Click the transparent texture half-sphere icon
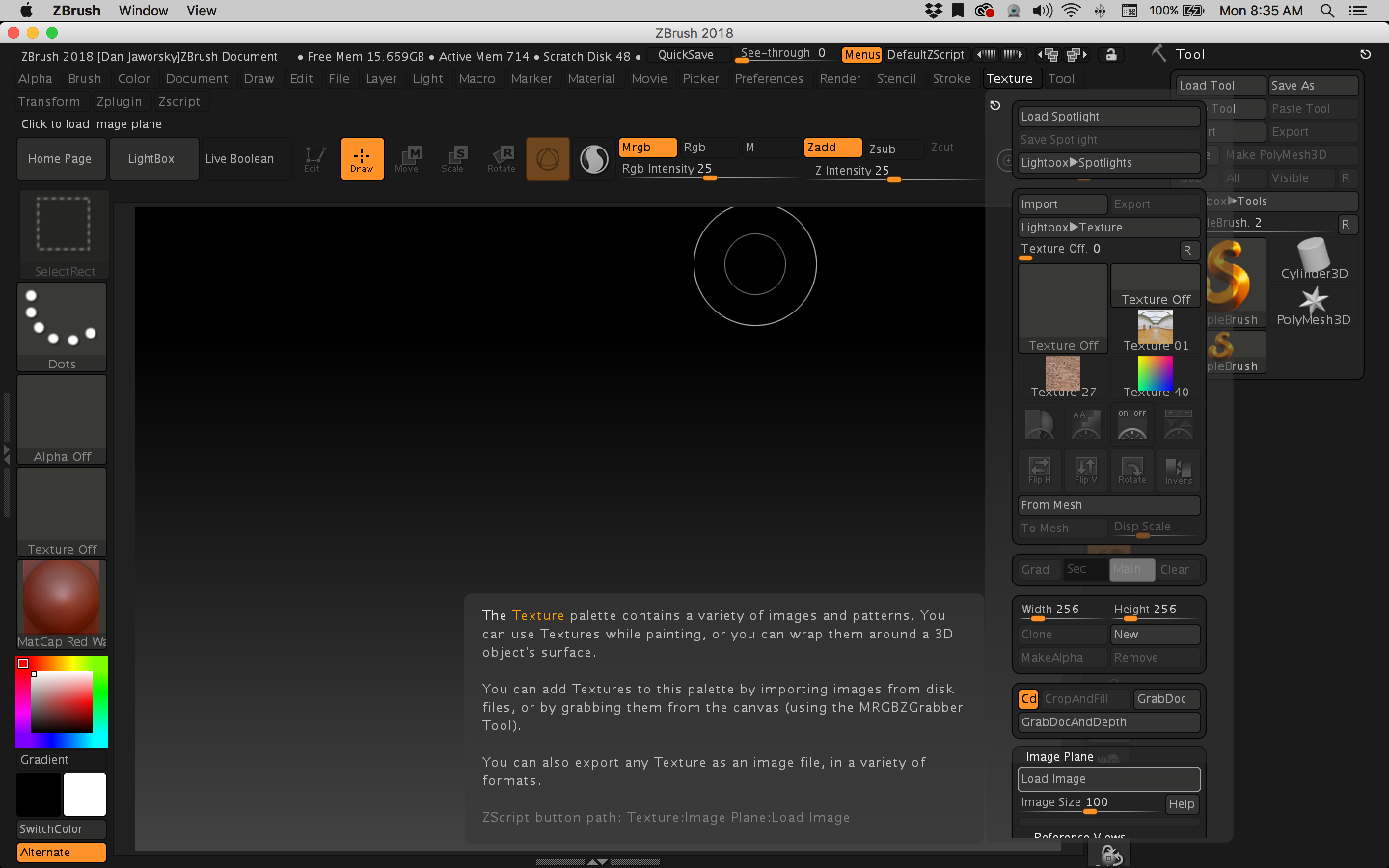 pyautogui.click(x=1039, y=424)
